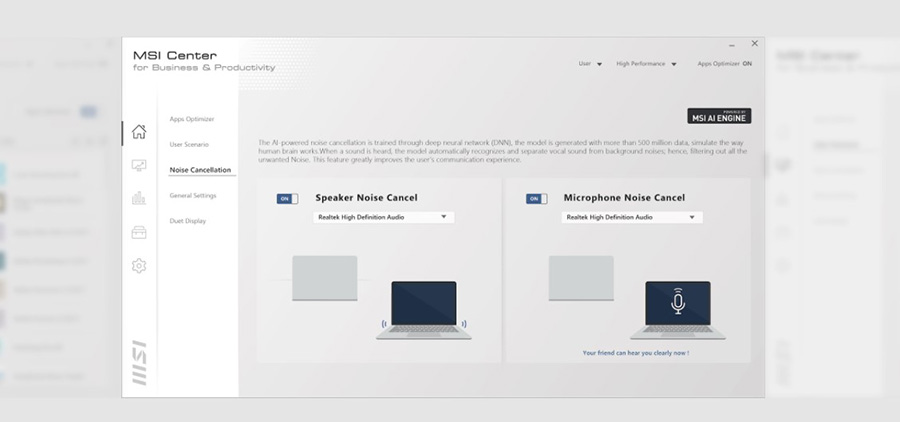This screenshot has width=900, height=422.
Task: Open the performance monitor sidebar icon
Action: [139, 165]
